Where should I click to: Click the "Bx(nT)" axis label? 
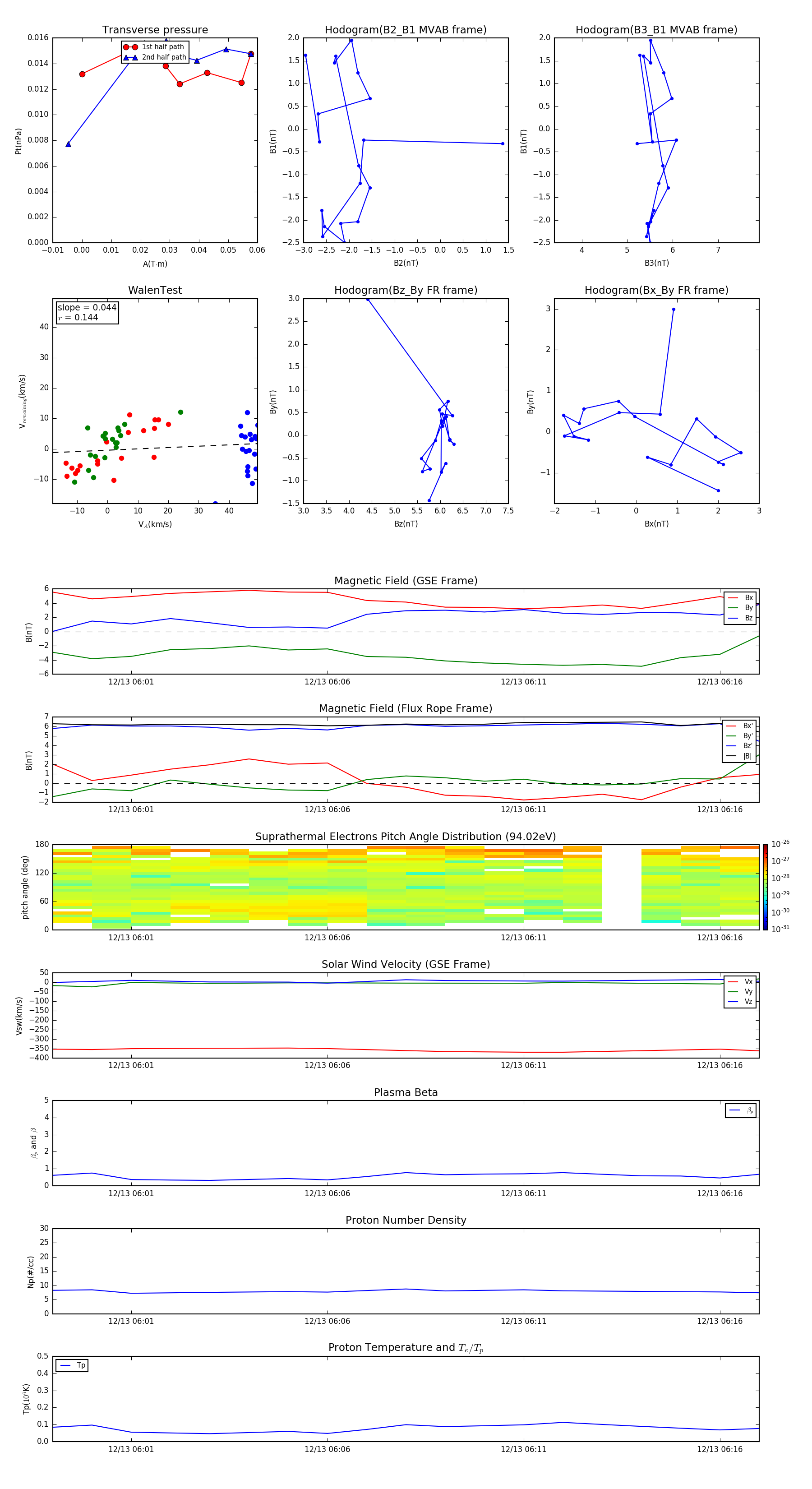click(x=656, y=524)
